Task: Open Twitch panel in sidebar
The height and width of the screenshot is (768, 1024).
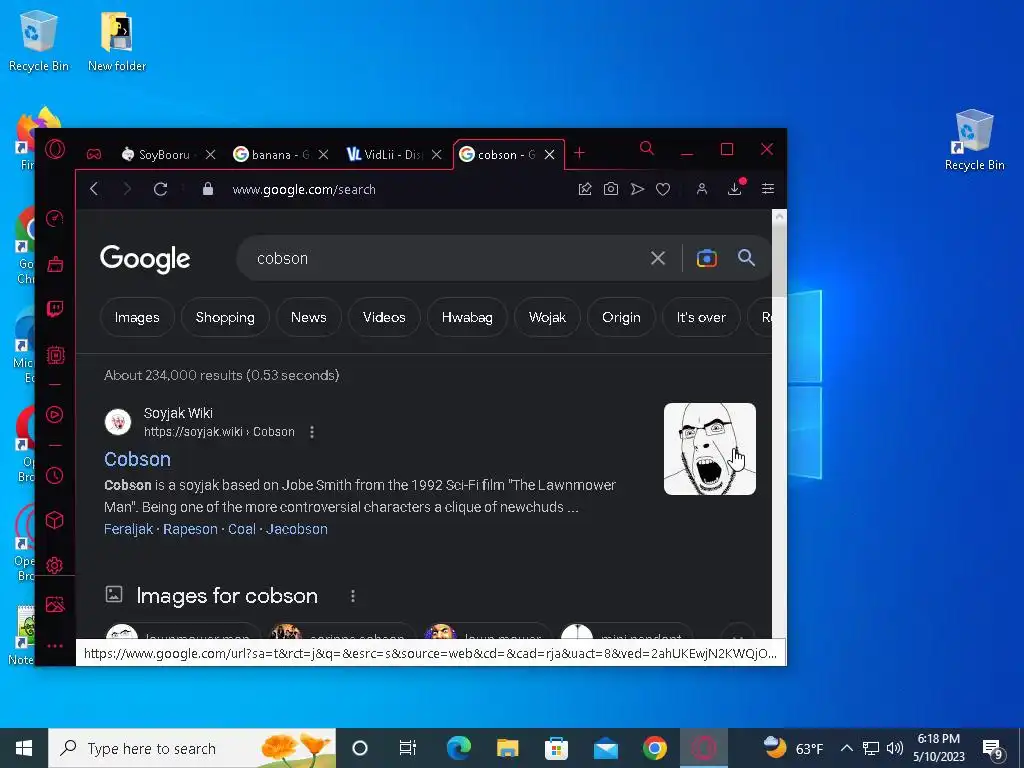Action: coord(55,309)
